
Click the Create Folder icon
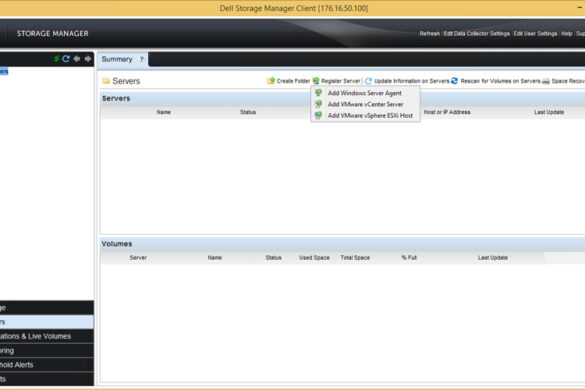coord(271,81)
